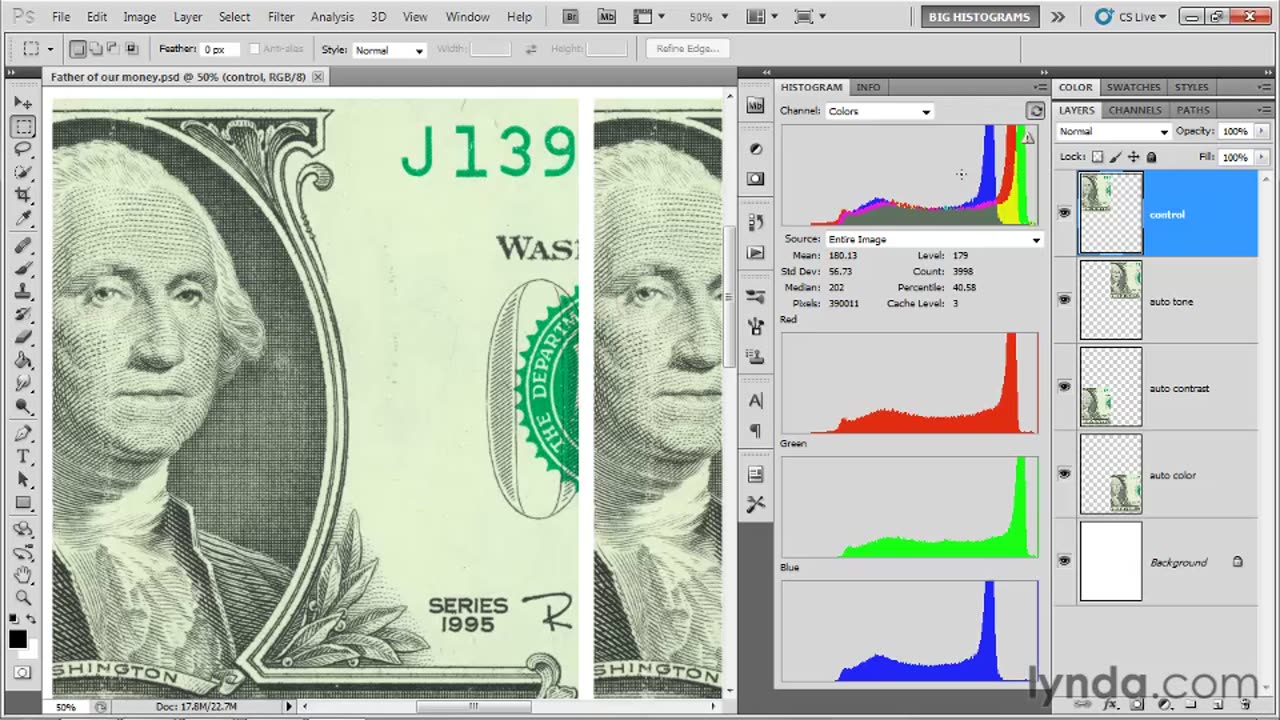1280x720 pixels.
Task: Launch Bridge from the application bar
Action: click(571, 17)
